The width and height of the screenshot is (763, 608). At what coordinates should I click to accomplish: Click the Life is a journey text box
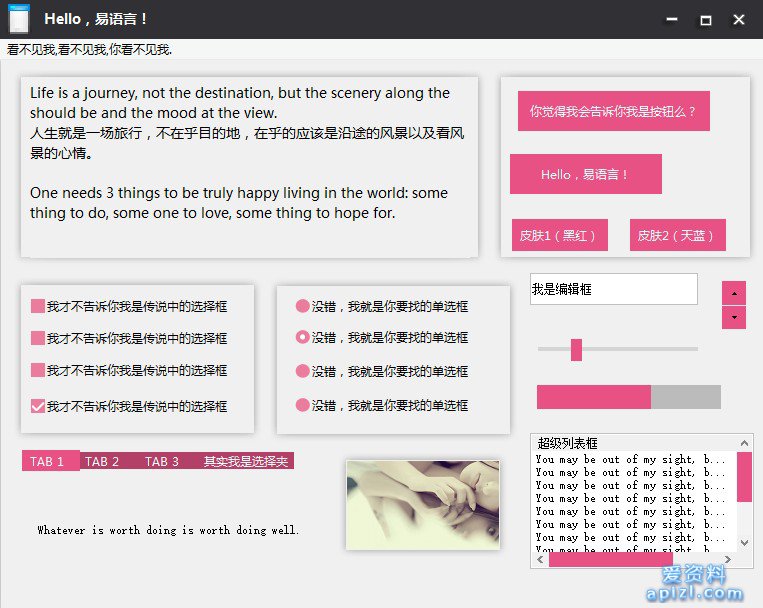(249, 167)
